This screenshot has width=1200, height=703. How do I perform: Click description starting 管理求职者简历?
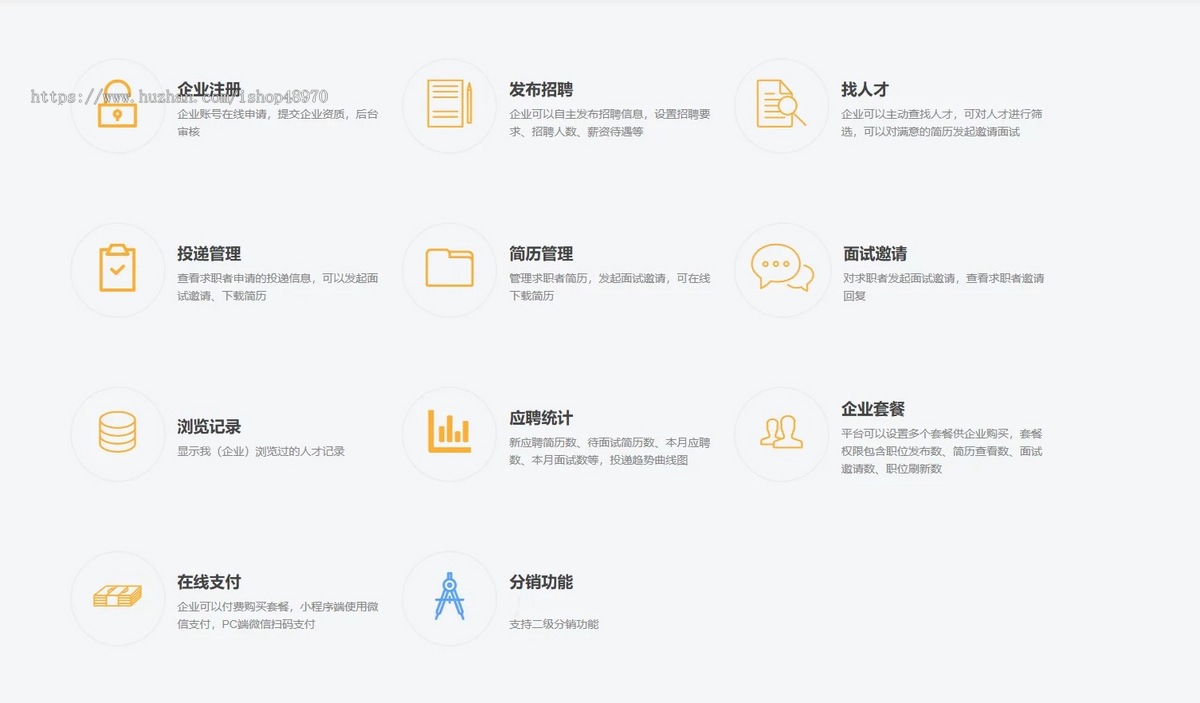point(610,287)
